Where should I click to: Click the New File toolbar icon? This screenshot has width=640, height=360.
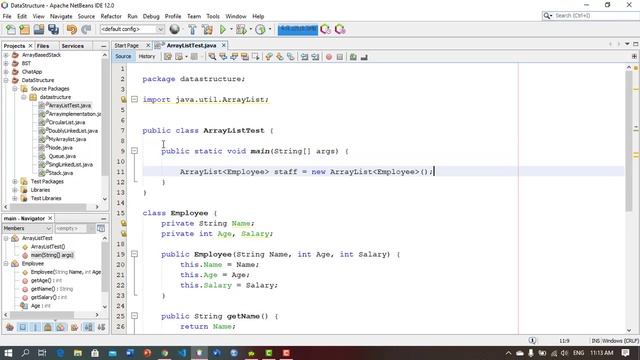(x=11, y=29)
